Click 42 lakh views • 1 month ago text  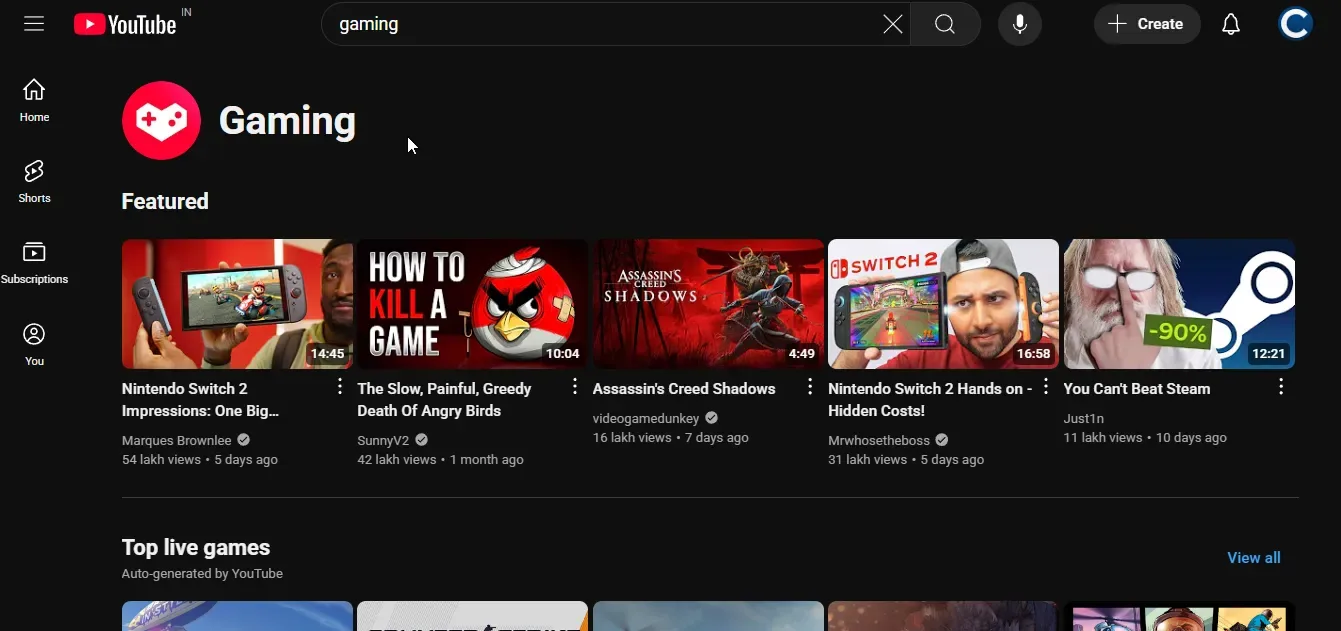(x=440, y=460)
